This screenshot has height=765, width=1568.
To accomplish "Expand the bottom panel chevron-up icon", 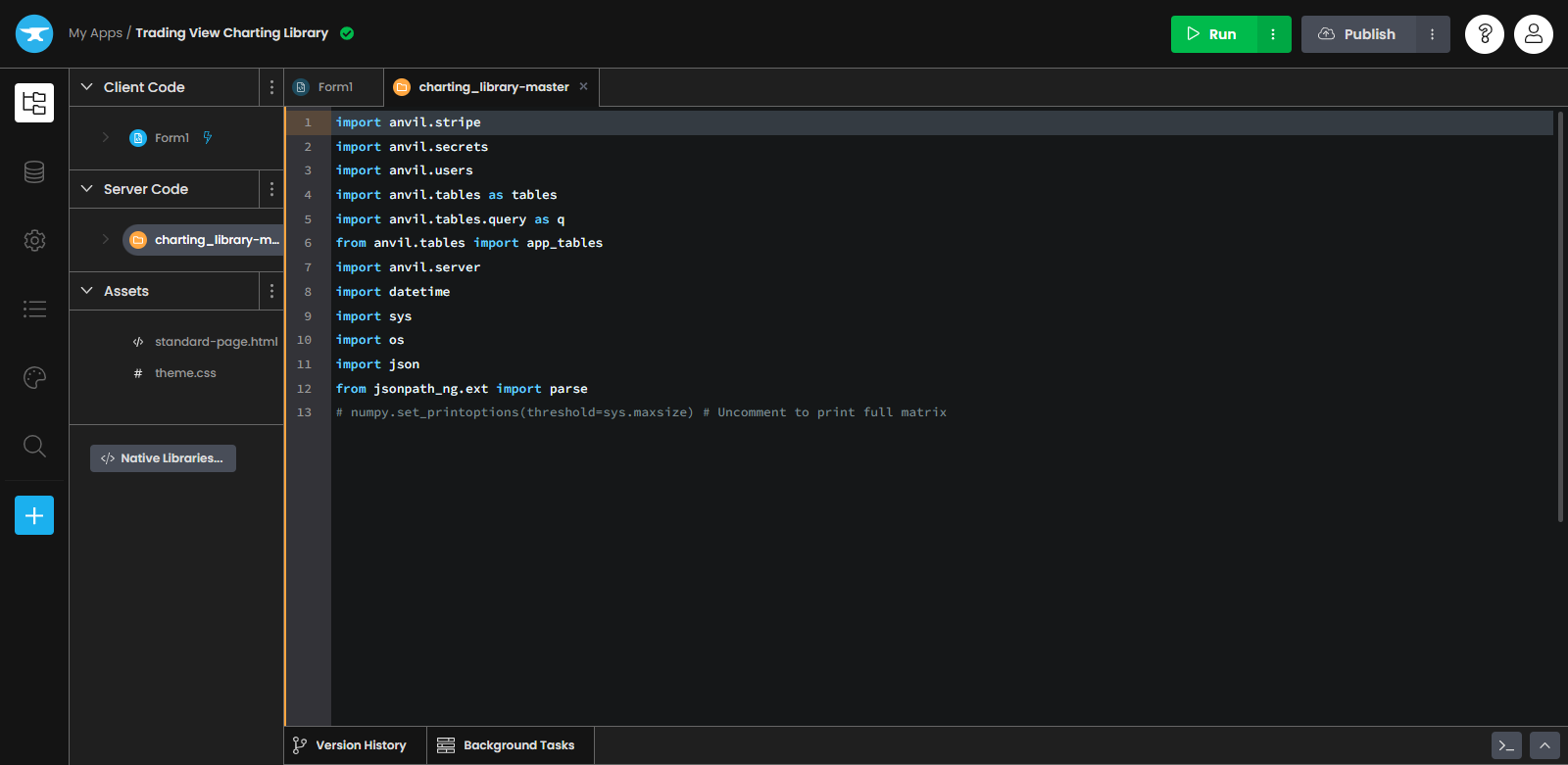I will click(1544, 746).
